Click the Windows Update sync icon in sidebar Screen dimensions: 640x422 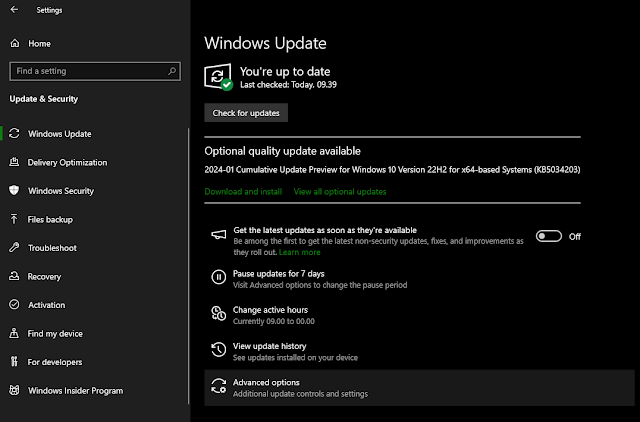click(x=14, y=133)
